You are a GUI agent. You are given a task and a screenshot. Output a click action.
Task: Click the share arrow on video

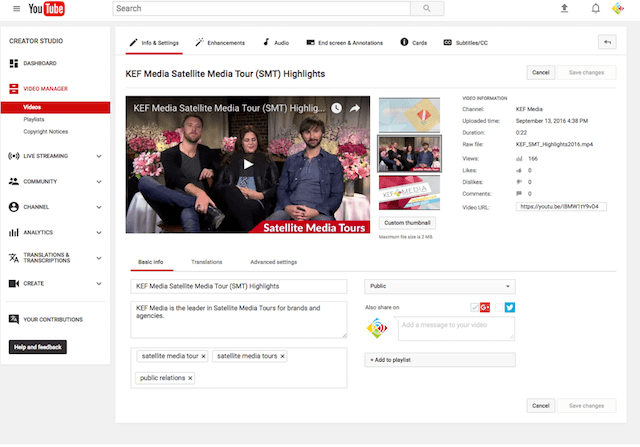coord(356,108)
